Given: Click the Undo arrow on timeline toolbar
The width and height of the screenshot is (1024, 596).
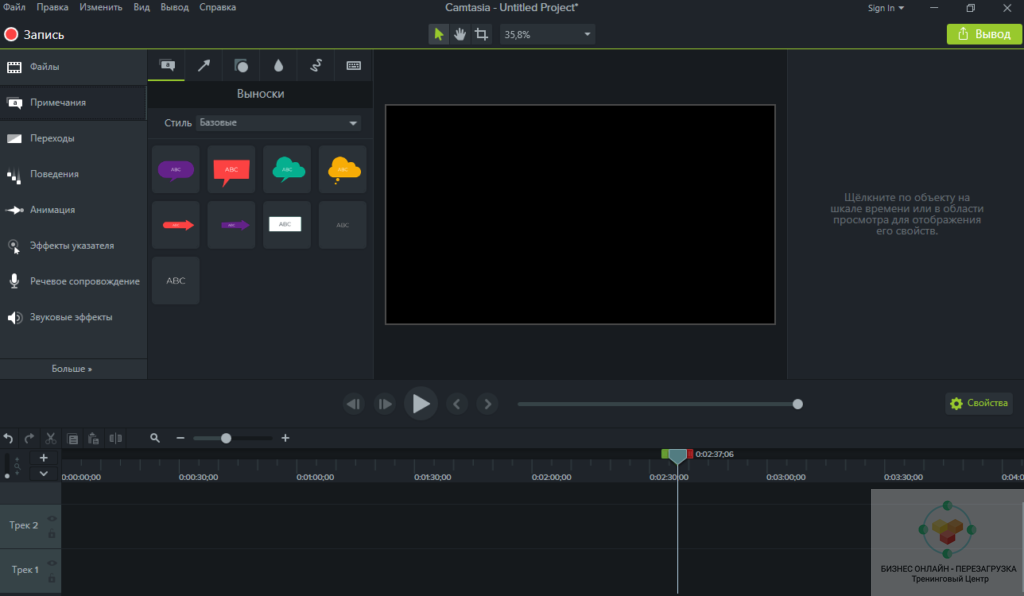Looking at the screenshot, I should 9,438.
